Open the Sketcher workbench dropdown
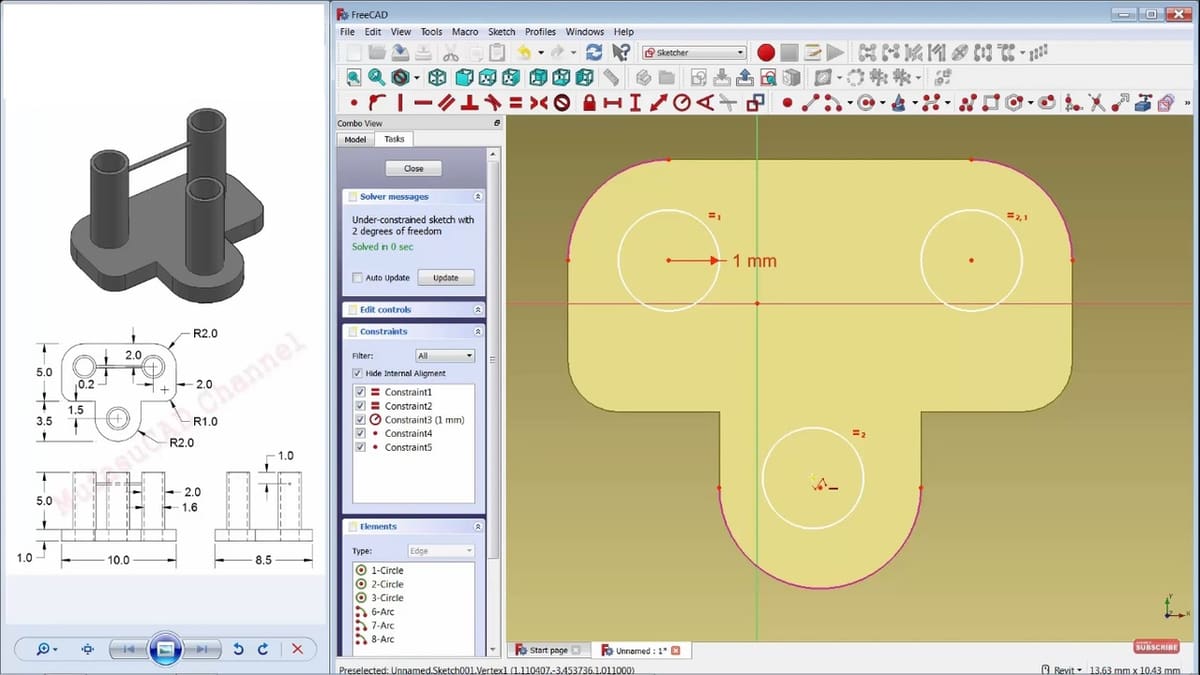This screenshot has width=1200, height=675. pyautogui.click(x=694, y=52)
